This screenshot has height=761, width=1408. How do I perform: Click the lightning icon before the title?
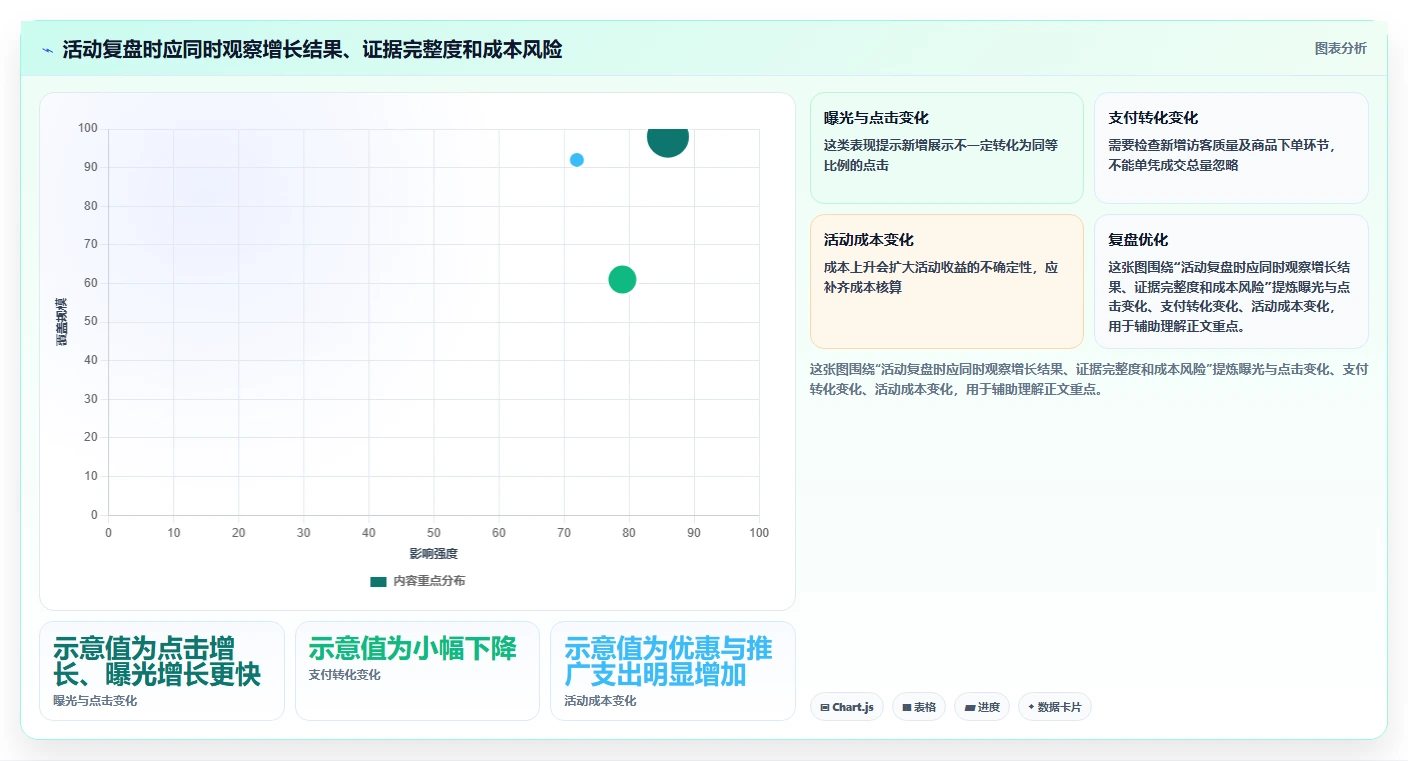(x=47, y=50)
